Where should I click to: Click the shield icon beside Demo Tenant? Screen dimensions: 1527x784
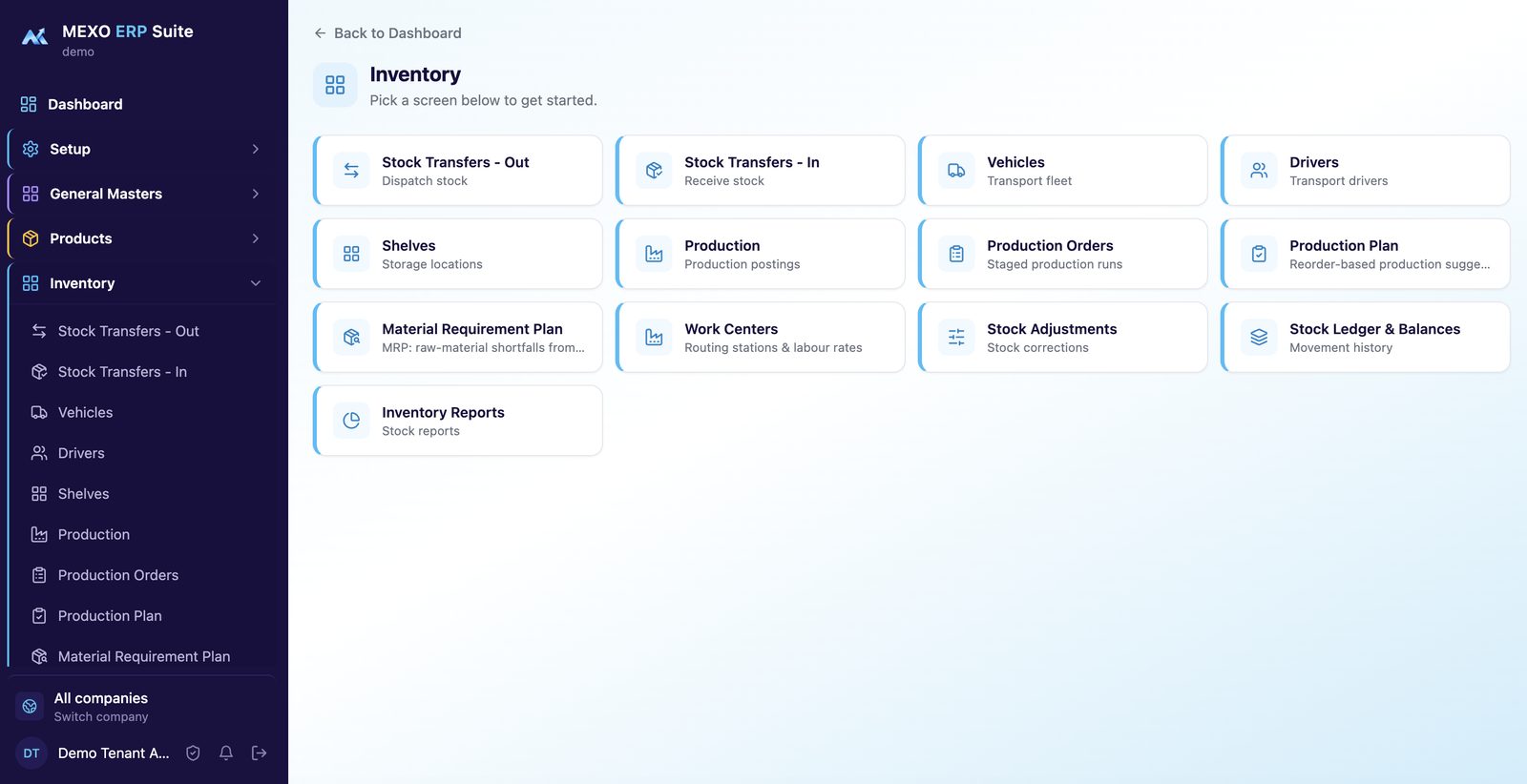(193, 753)
